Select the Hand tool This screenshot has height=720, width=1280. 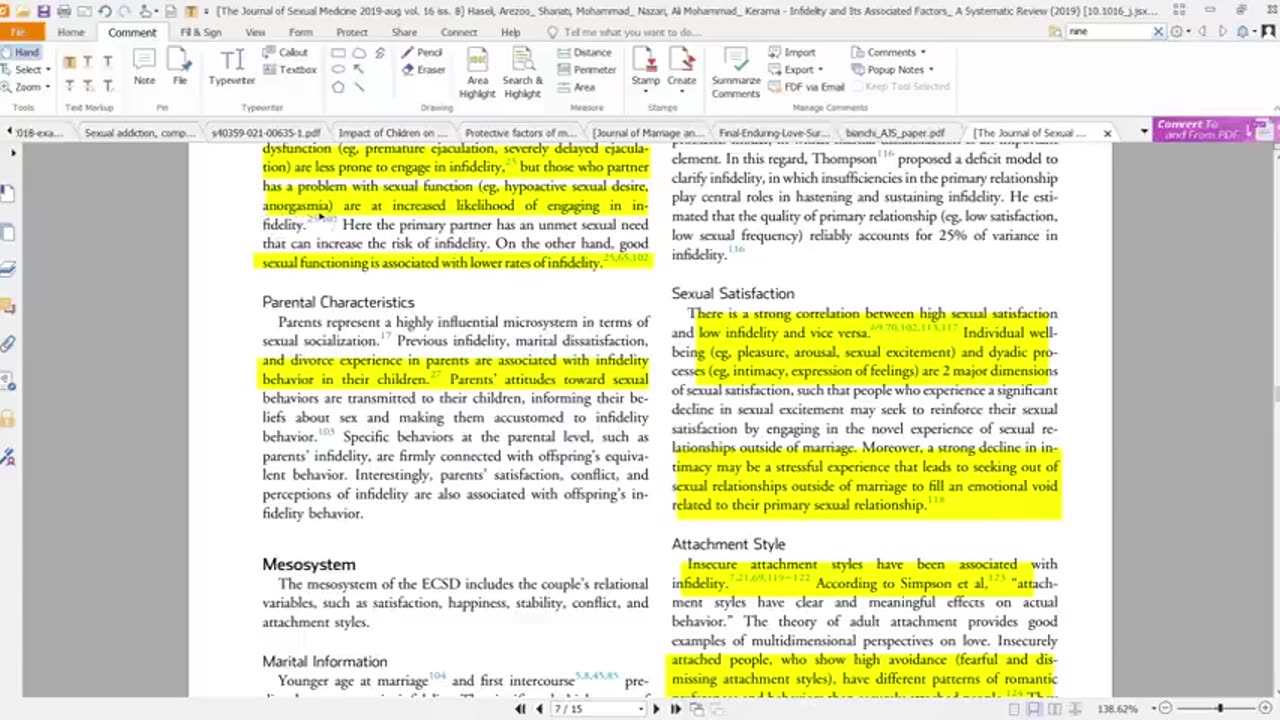point(20,52)
